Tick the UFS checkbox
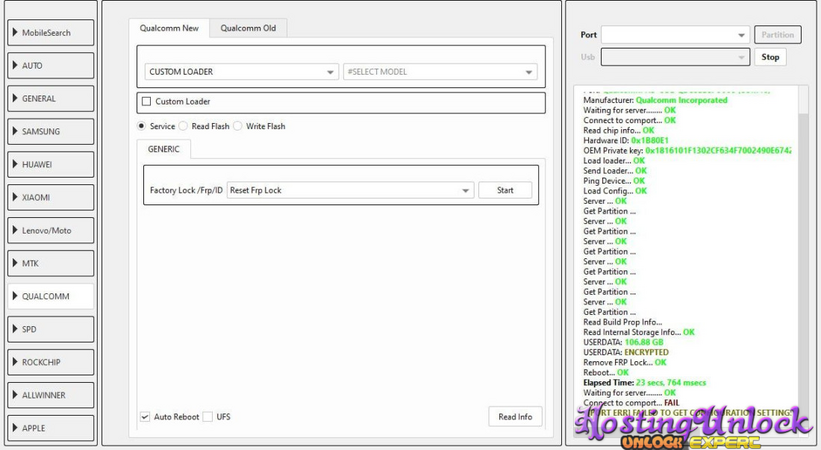821x450 pixels. pos(208,416)
